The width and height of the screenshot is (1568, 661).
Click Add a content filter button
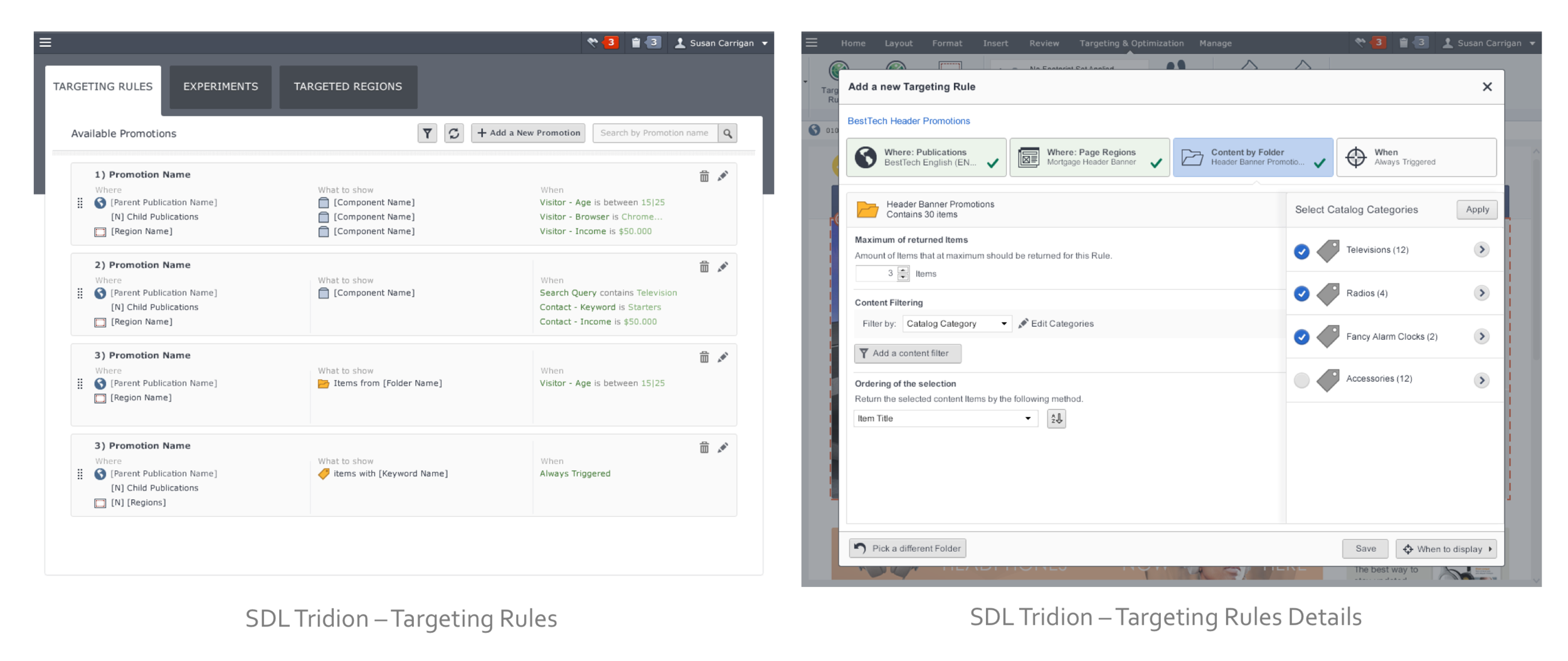click(908, 353)
